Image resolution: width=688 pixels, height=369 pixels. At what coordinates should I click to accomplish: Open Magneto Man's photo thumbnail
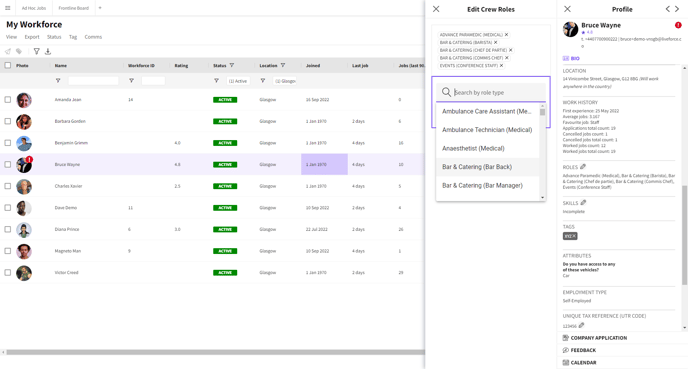coord(24,251)
